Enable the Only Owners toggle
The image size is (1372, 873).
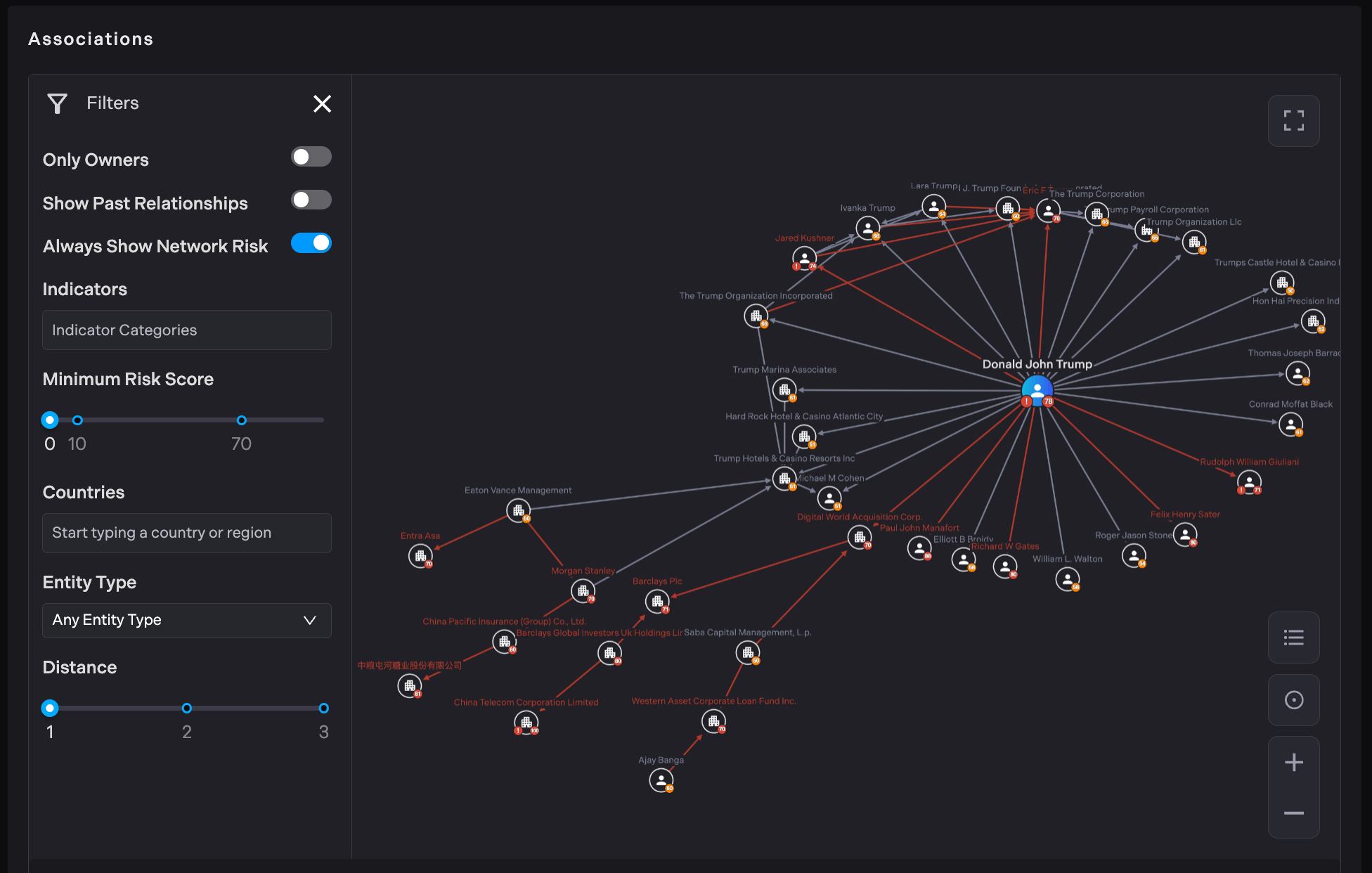[311, 157]
